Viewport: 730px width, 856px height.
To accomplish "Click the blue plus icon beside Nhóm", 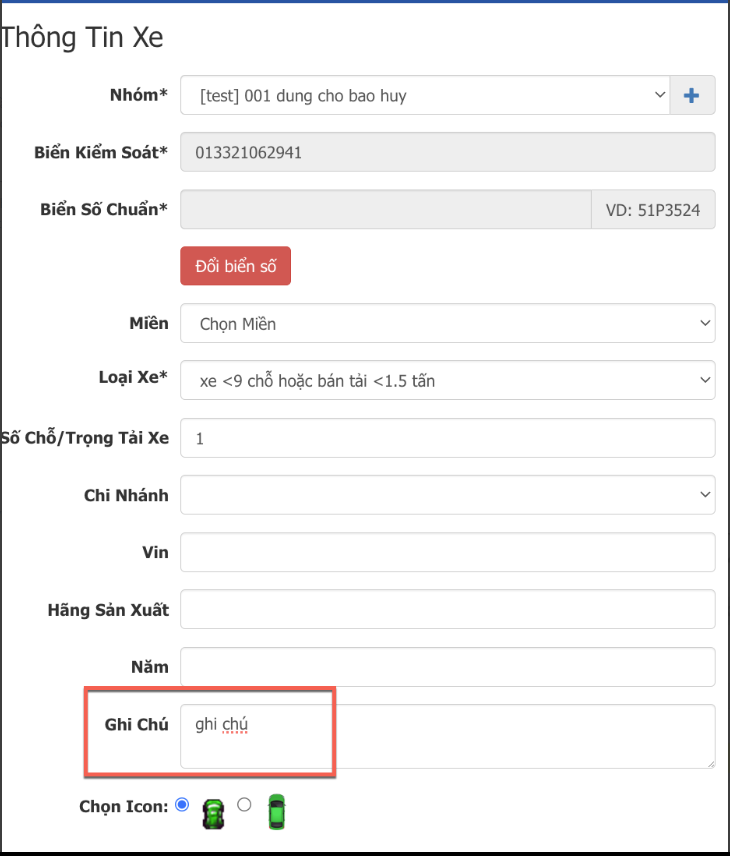I will pos(692,96).
